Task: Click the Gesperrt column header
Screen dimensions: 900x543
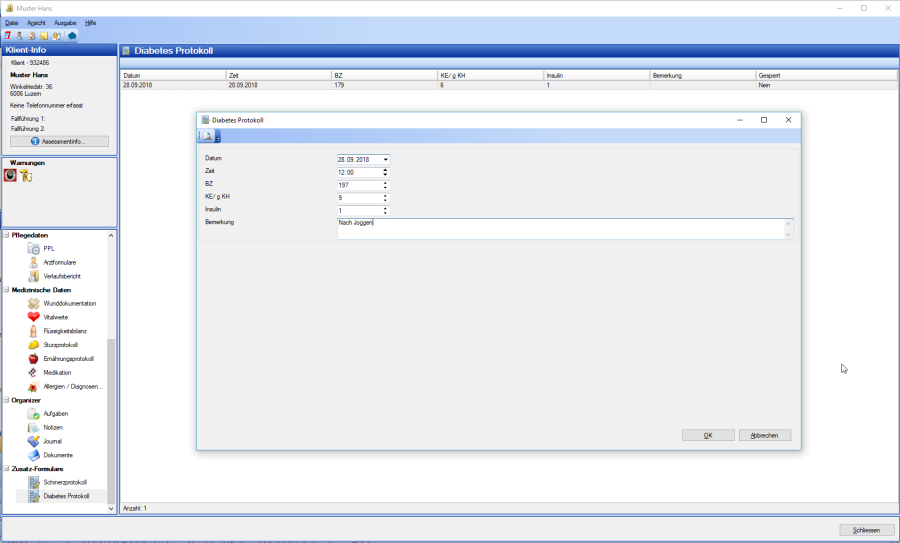Action: tap(827, 75)
